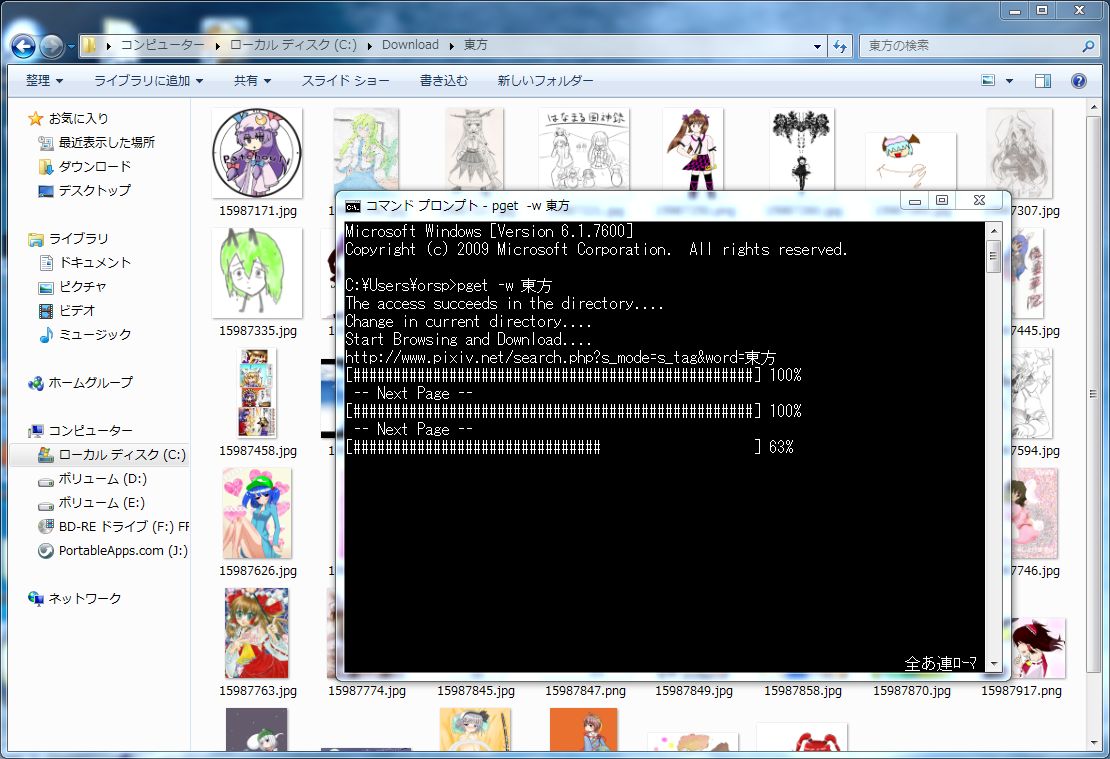
Task: Open PortableApps.com (J:) drive
Action: coord(123,551)
